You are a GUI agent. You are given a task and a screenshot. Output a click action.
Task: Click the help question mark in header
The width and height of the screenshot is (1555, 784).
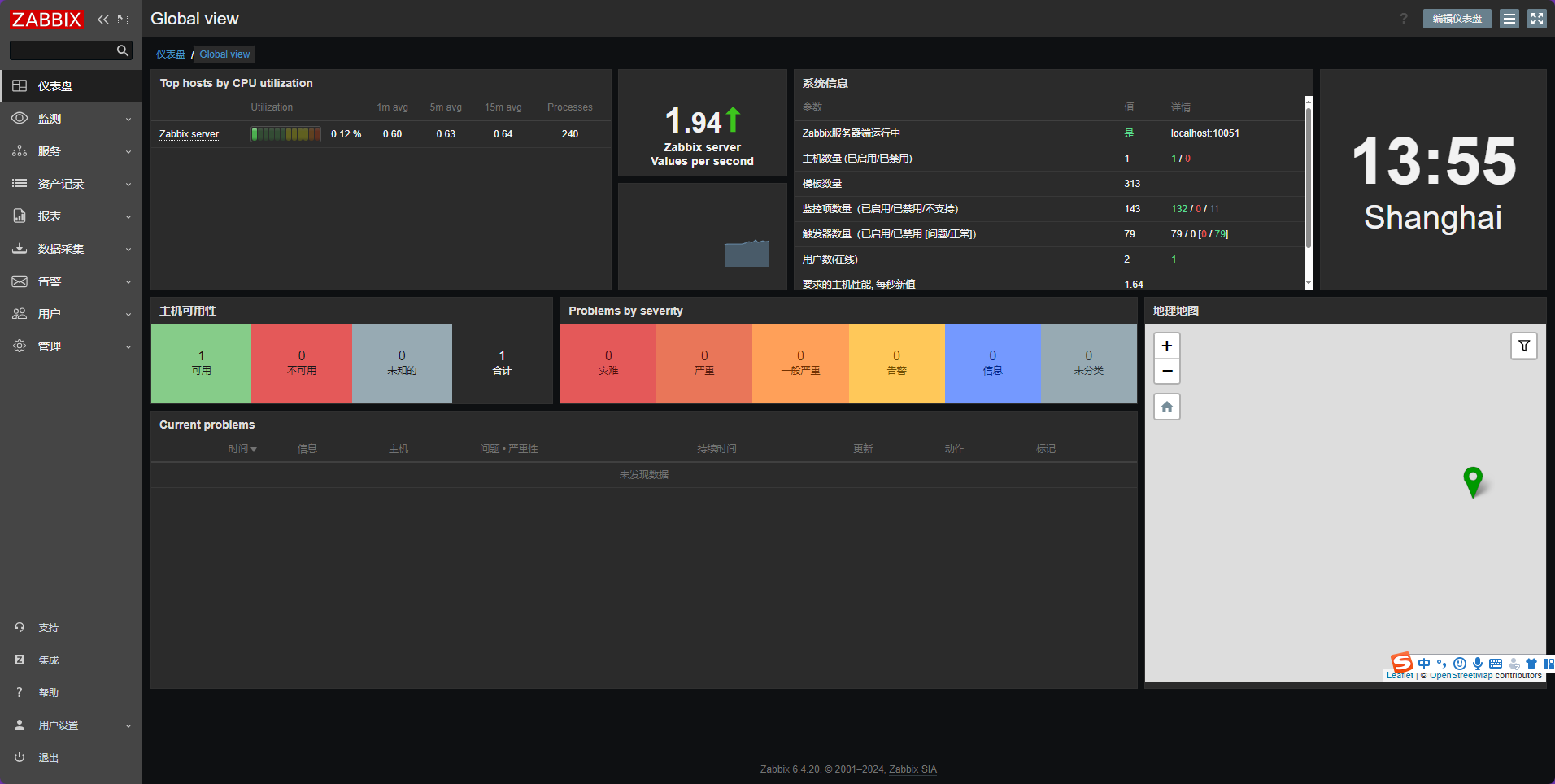click(x=1404, y=19)
